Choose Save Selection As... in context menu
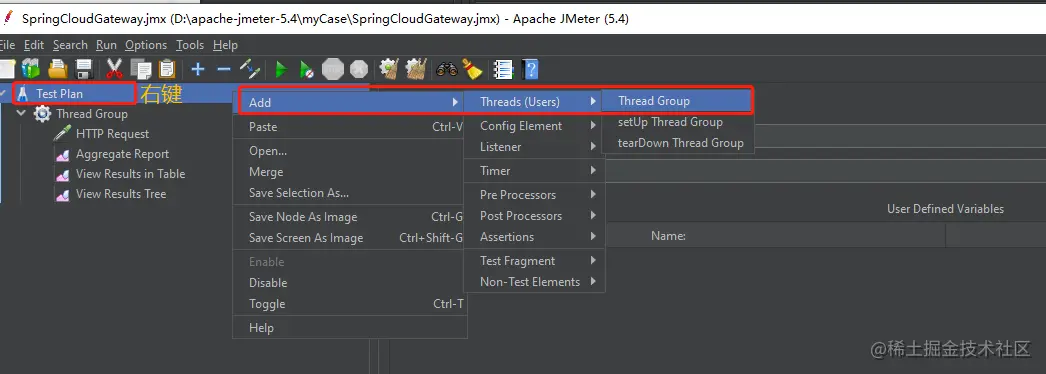Viewport: 1046px width, 374px height. click(x=350, y=193)
